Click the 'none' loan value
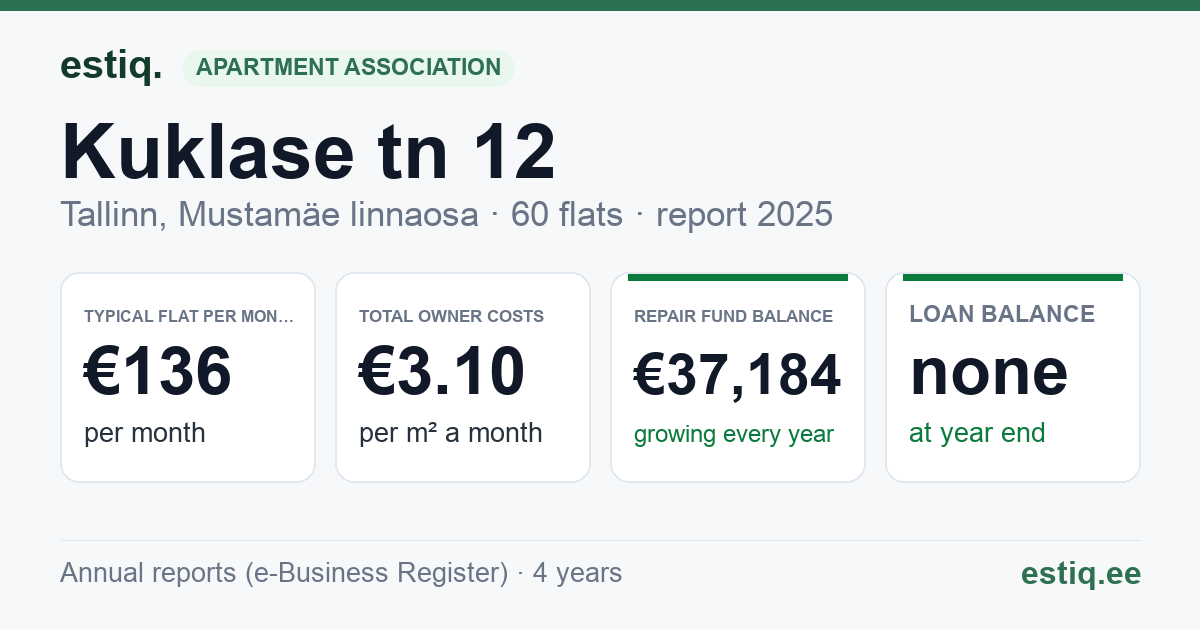Viewport: 1200px width, 630px height. click(x=989, y=371)
